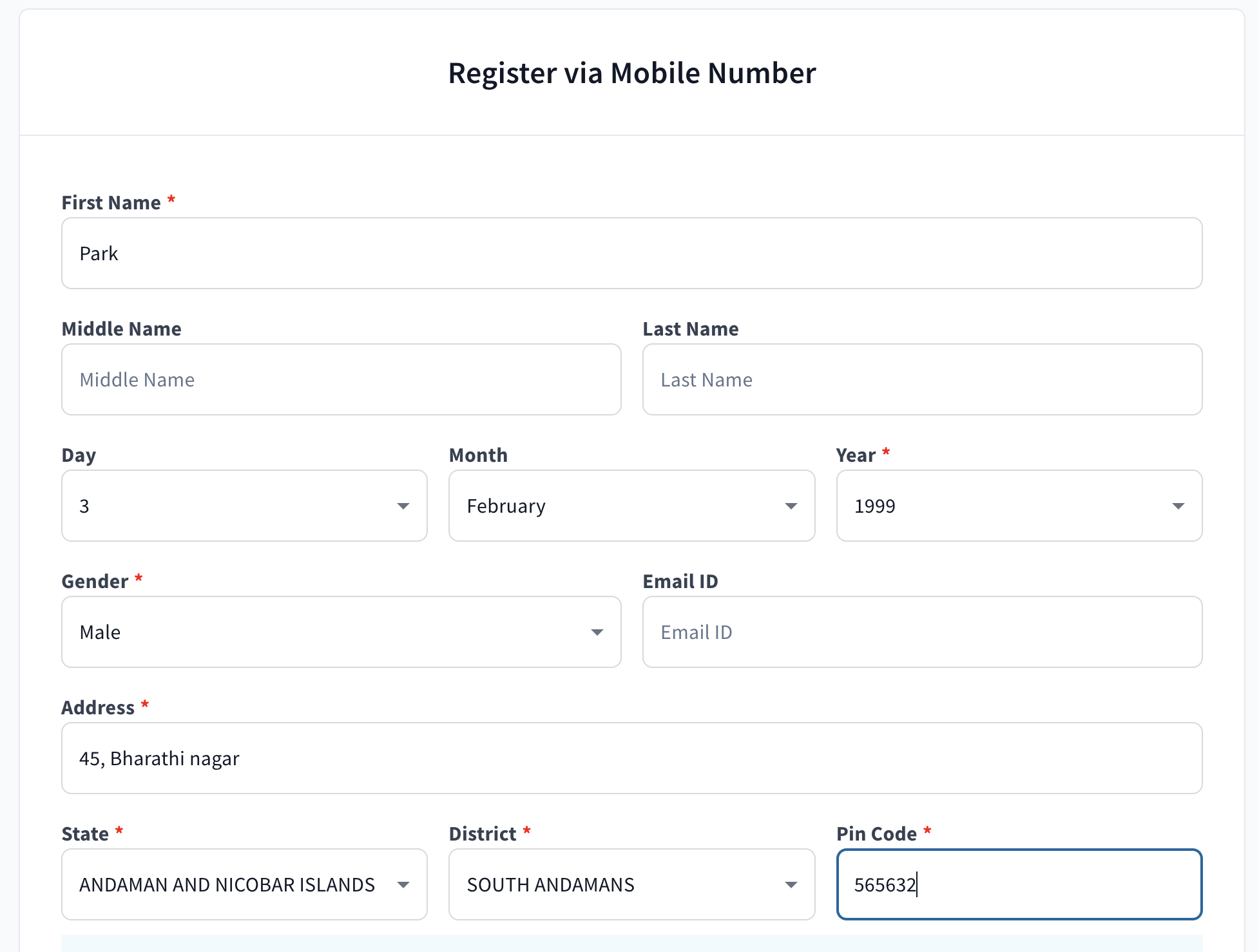The width and height of the screenshot is (1259, 952).
Task: Click the Gender field label
Action: pyautogui.click(x=95, y=582)
